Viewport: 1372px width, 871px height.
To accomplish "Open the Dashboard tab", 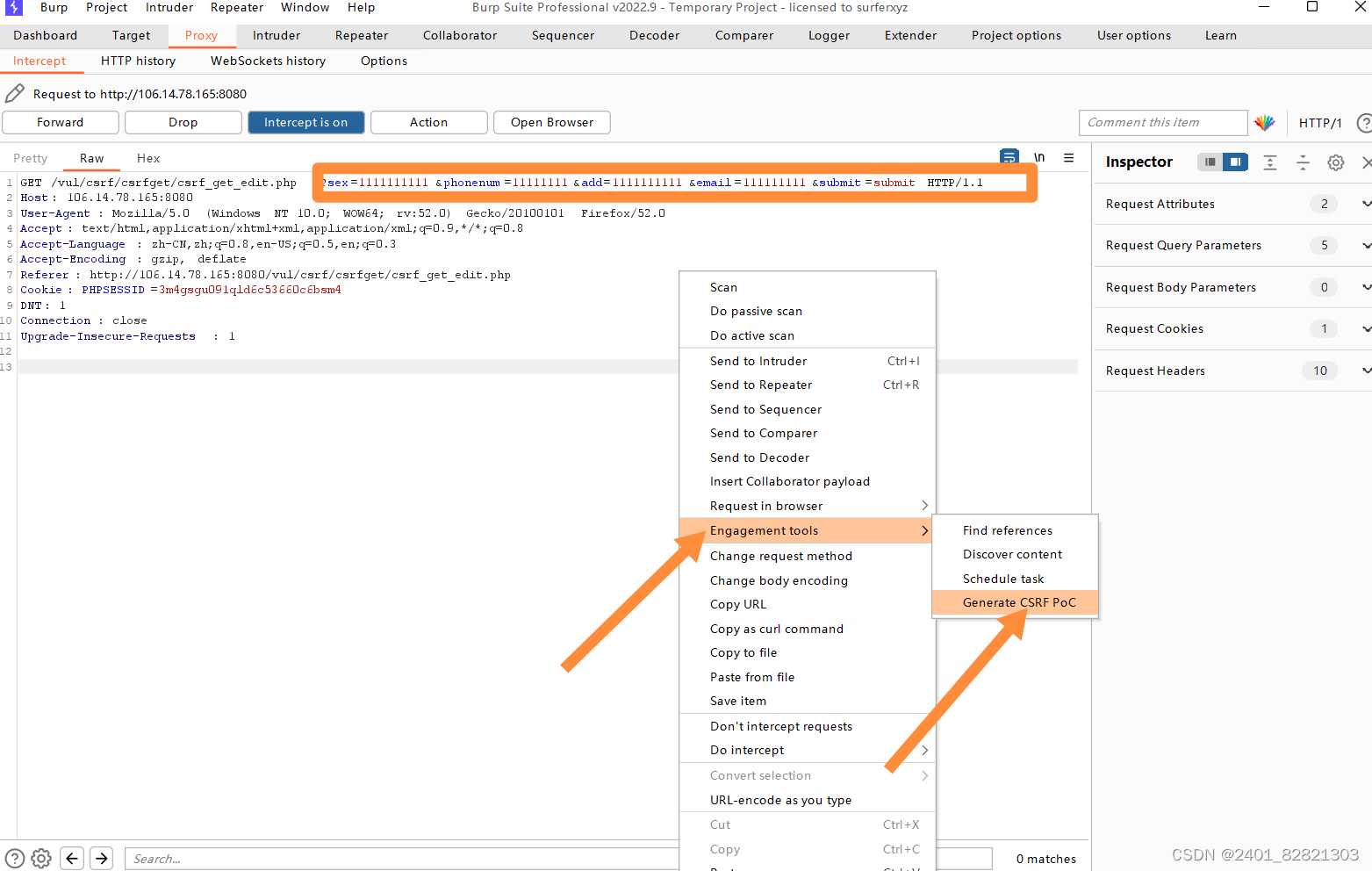I will coord(46,35).
